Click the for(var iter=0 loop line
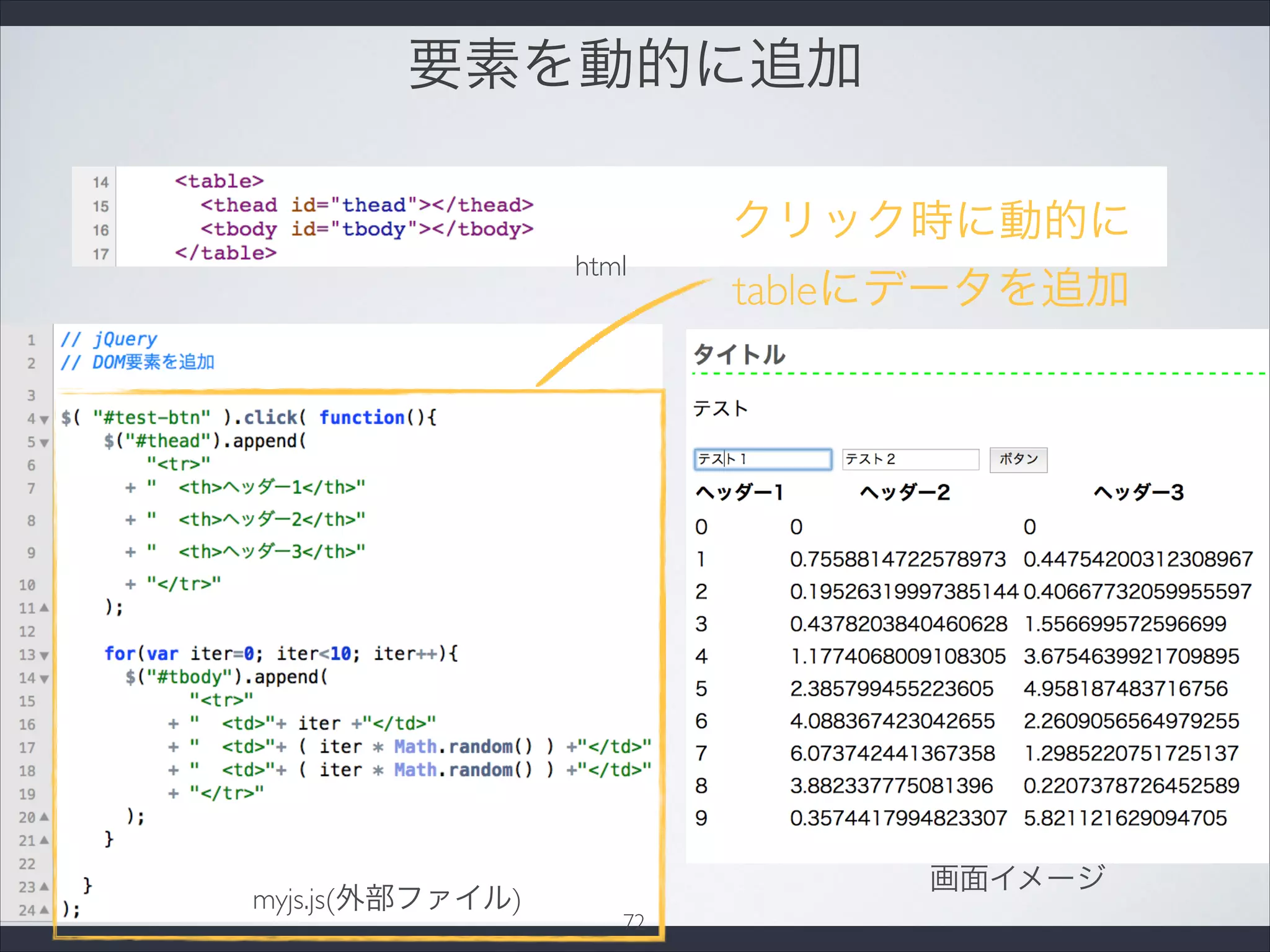 [x=282, y=653]
